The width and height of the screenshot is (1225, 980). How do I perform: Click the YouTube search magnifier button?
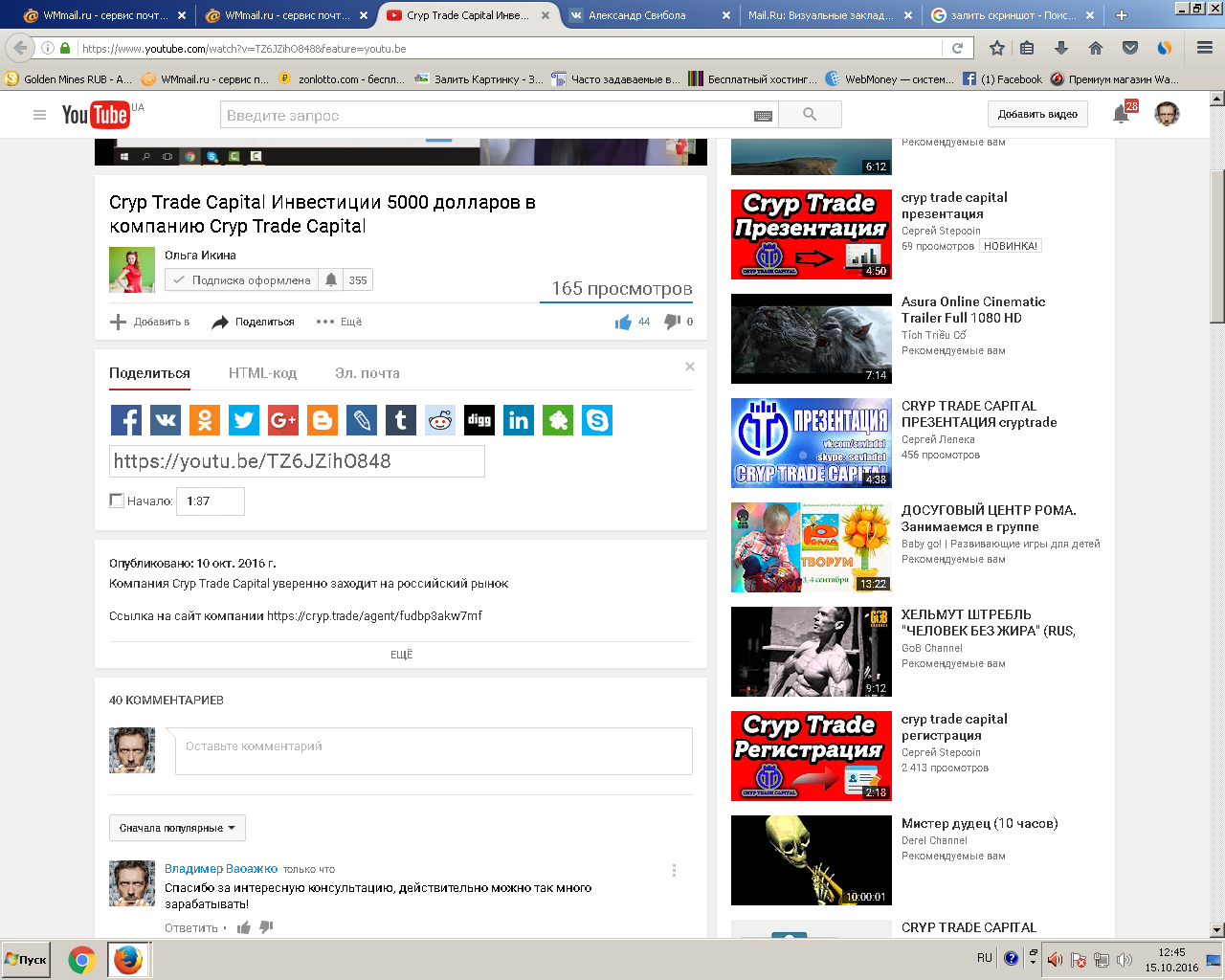pyautogui.click(x=810, y=115)
